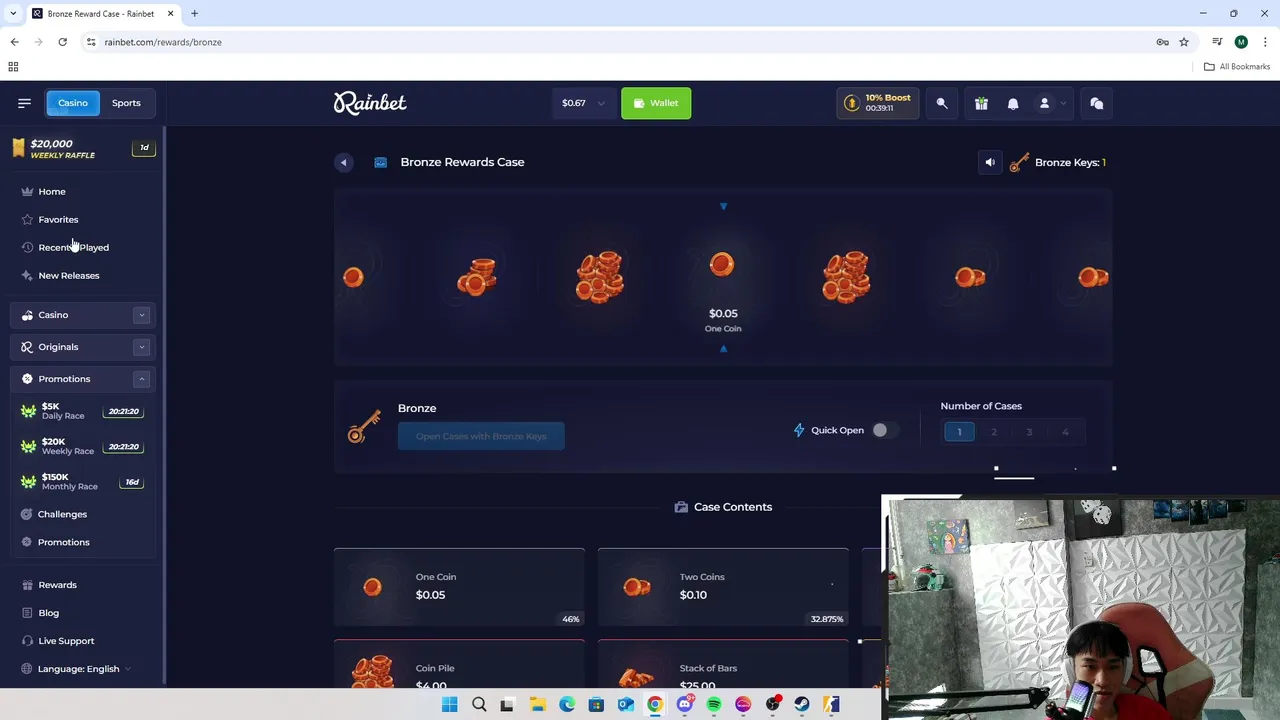Open Spotify from the taskbar
The width and height of the screenshot is (1280, 720).
[x=714, y=705]
